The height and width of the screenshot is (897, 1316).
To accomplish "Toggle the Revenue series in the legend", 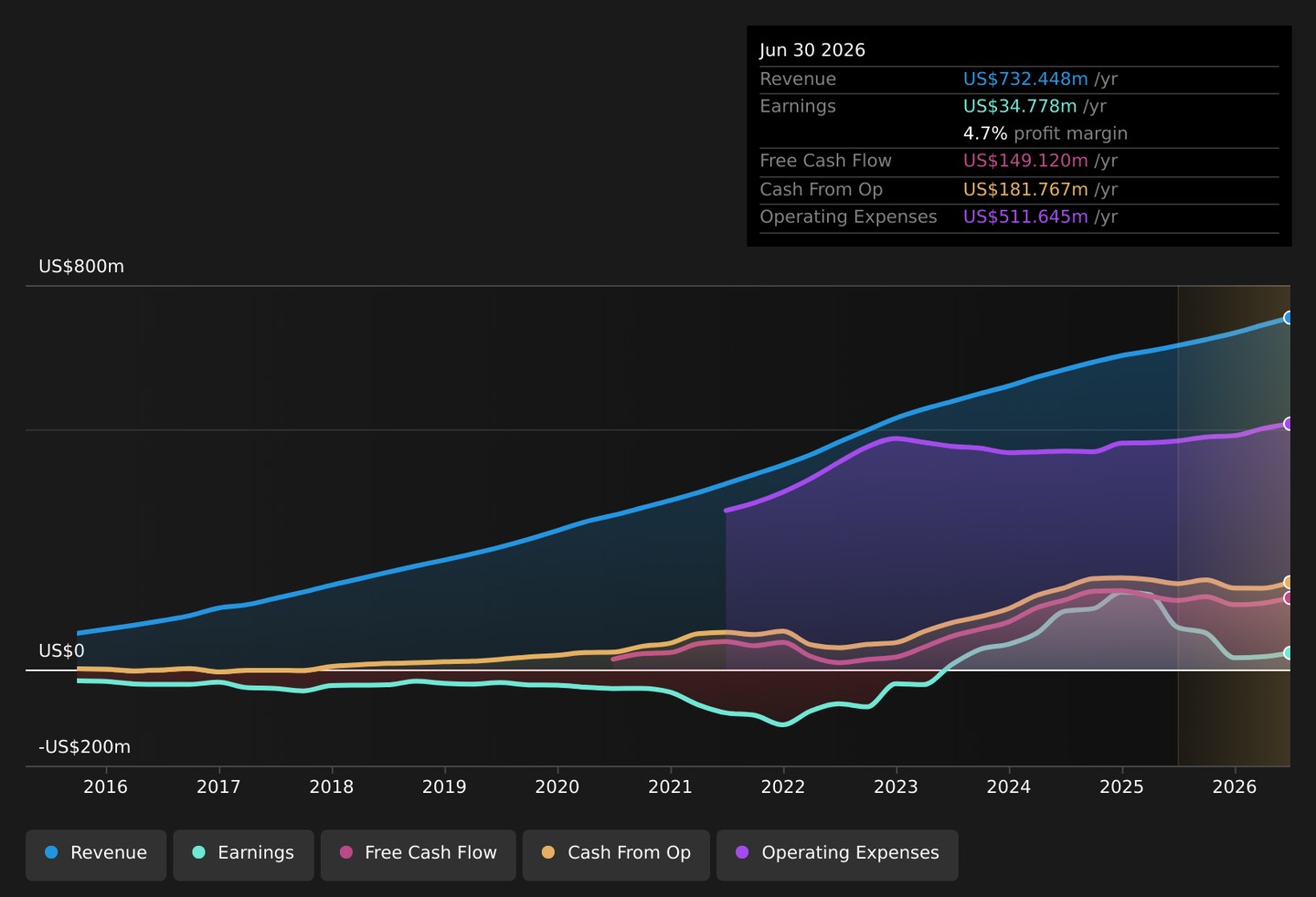I will click(96, 855).
